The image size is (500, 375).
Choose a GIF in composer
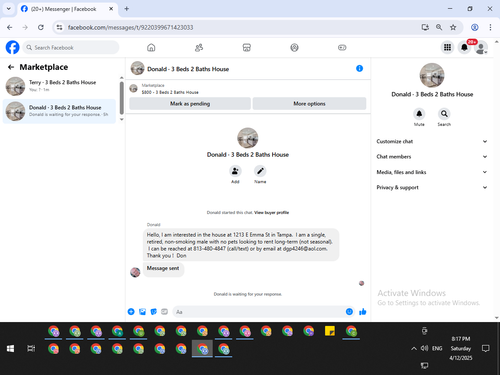pos(164,312)
